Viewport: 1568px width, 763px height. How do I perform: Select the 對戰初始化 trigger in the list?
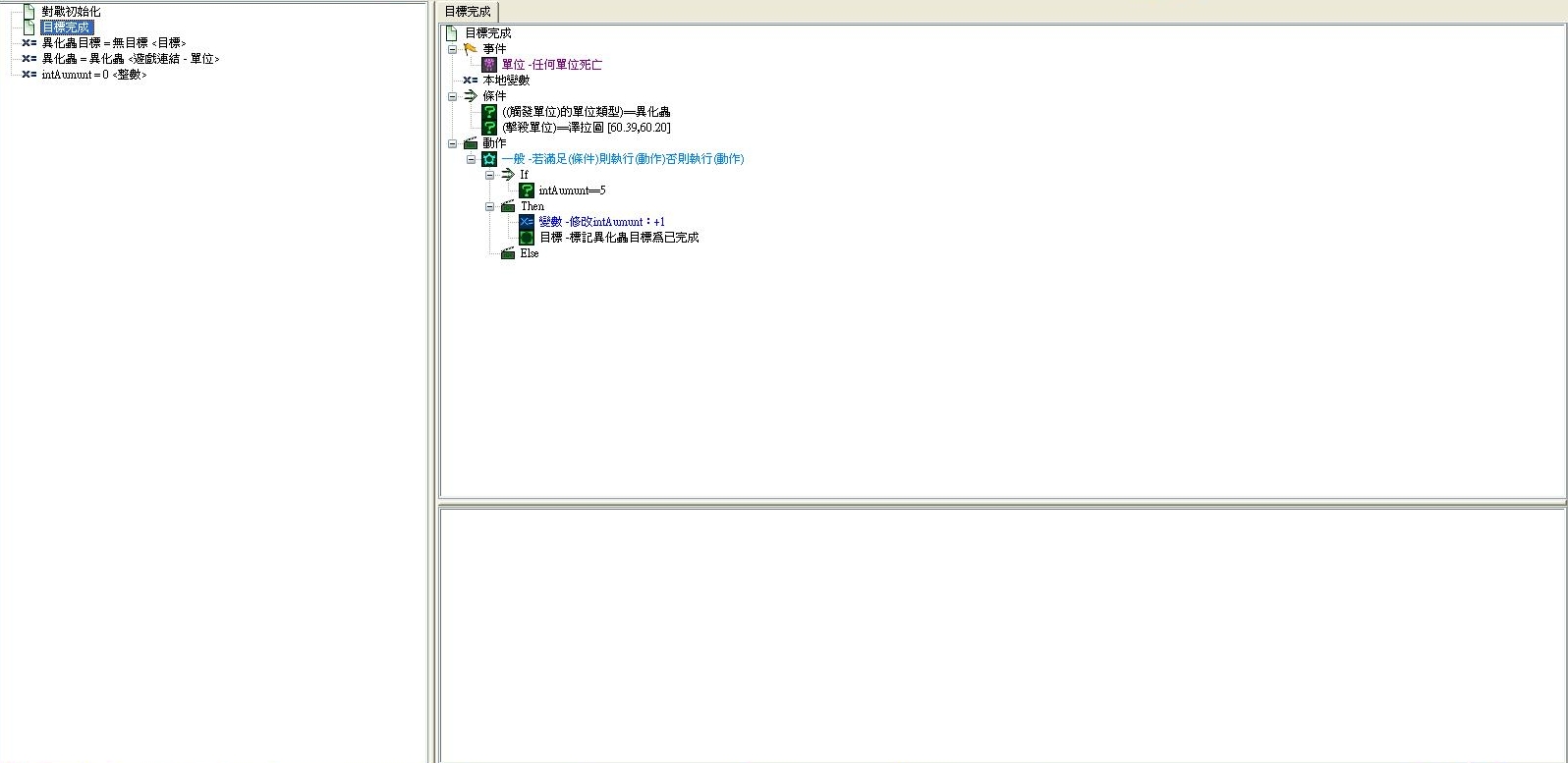pos(71,12)
